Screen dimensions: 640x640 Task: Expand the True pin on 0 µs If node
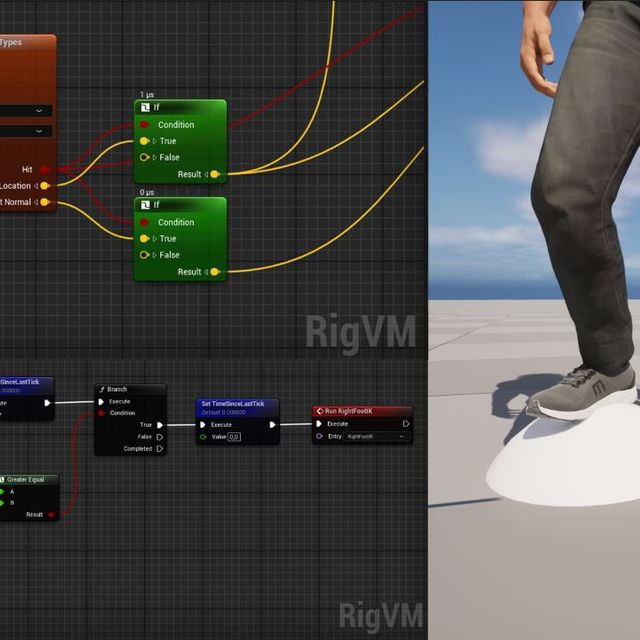(x=155, y=239)
